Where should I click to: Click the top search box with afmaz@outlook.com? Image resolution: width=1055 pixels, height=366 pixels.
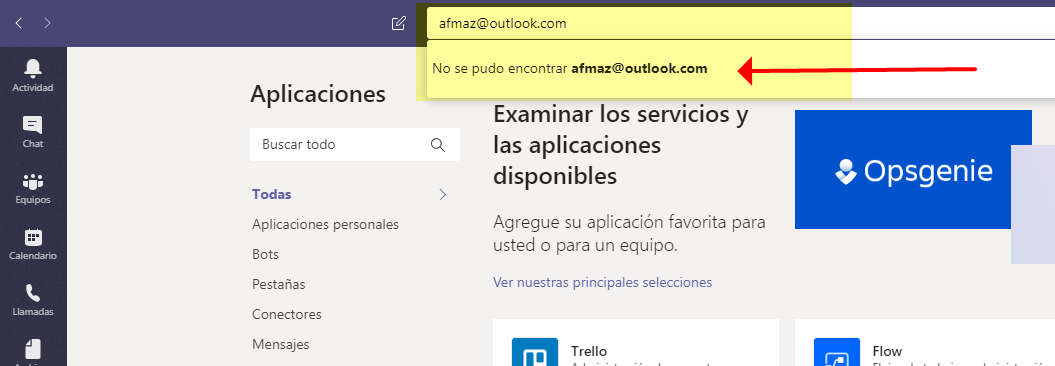[740, 24]
